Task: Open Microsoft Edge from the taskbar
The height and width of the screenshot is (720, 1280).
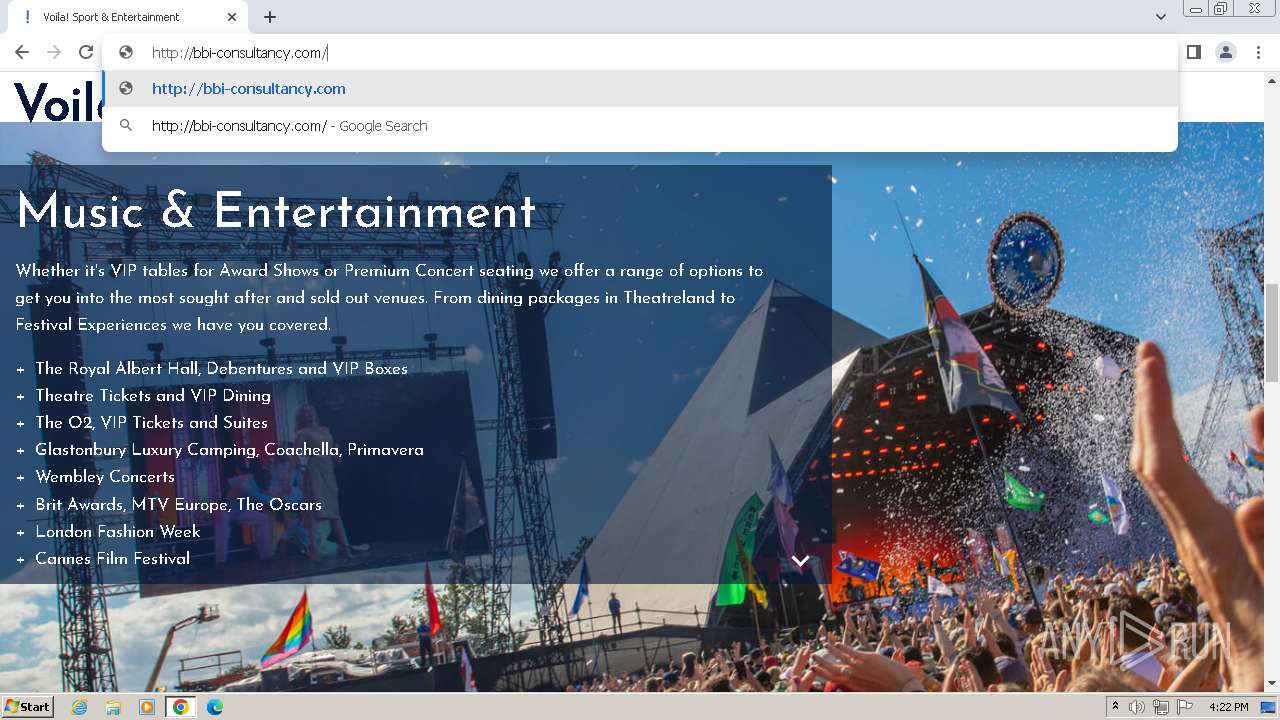Action: [x=214, y=707]
